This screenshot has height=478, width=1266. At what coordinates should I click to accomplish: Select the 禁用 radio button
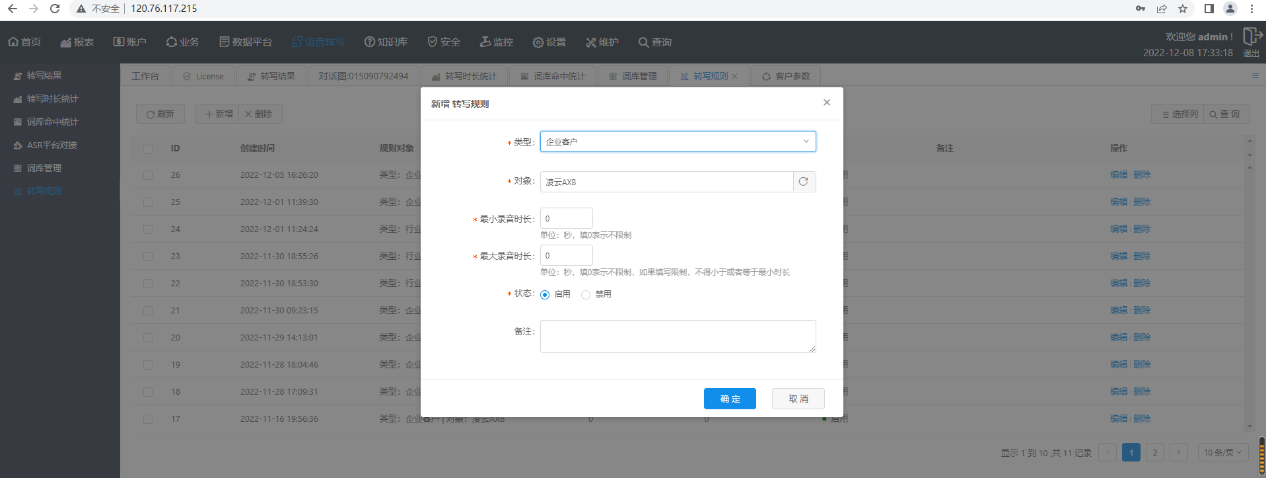coord(586,295)
